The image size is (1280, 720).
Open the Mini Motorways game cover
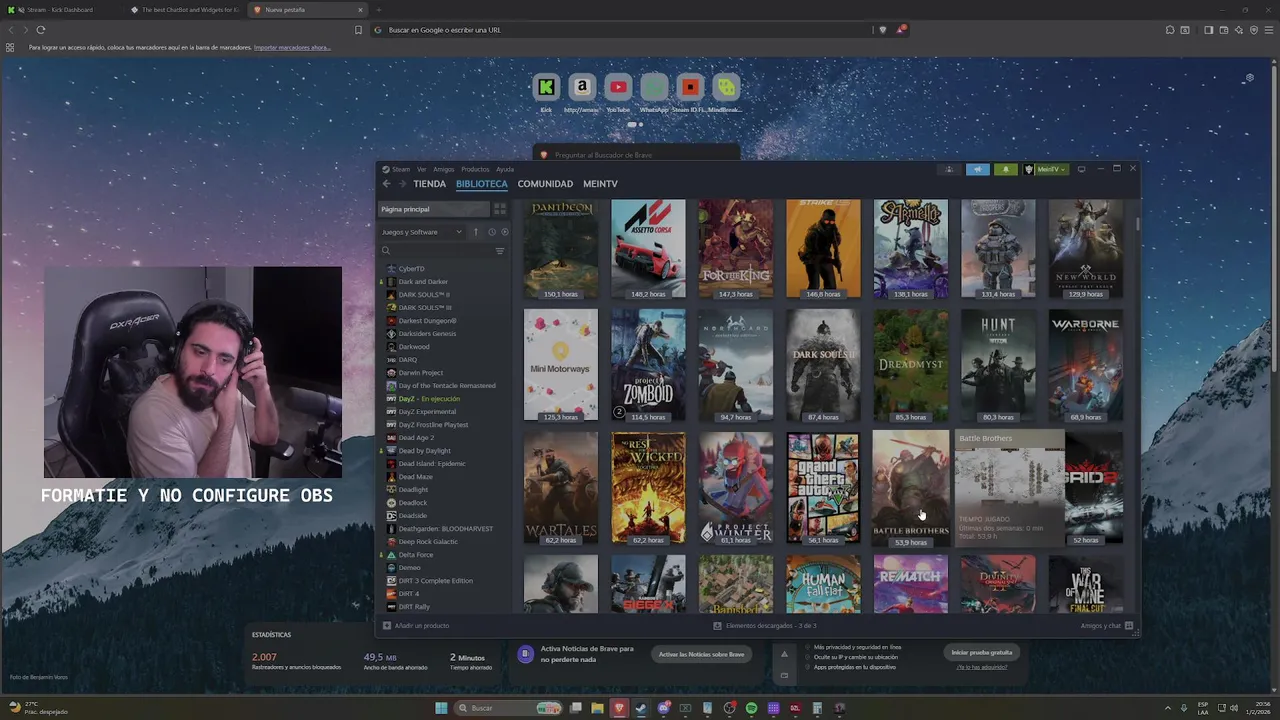561,365
